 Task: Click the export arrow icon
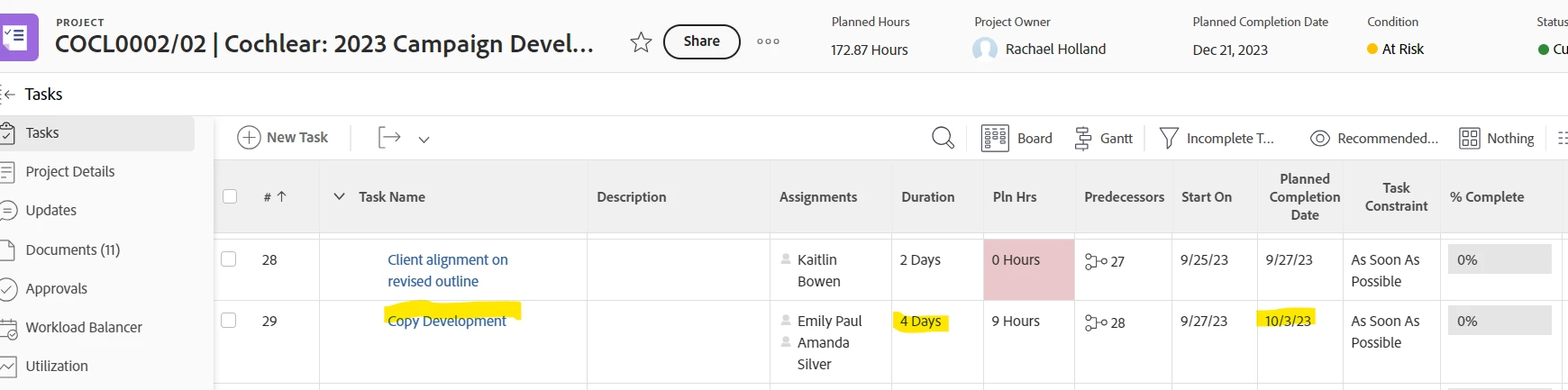[x=389, y=138]
